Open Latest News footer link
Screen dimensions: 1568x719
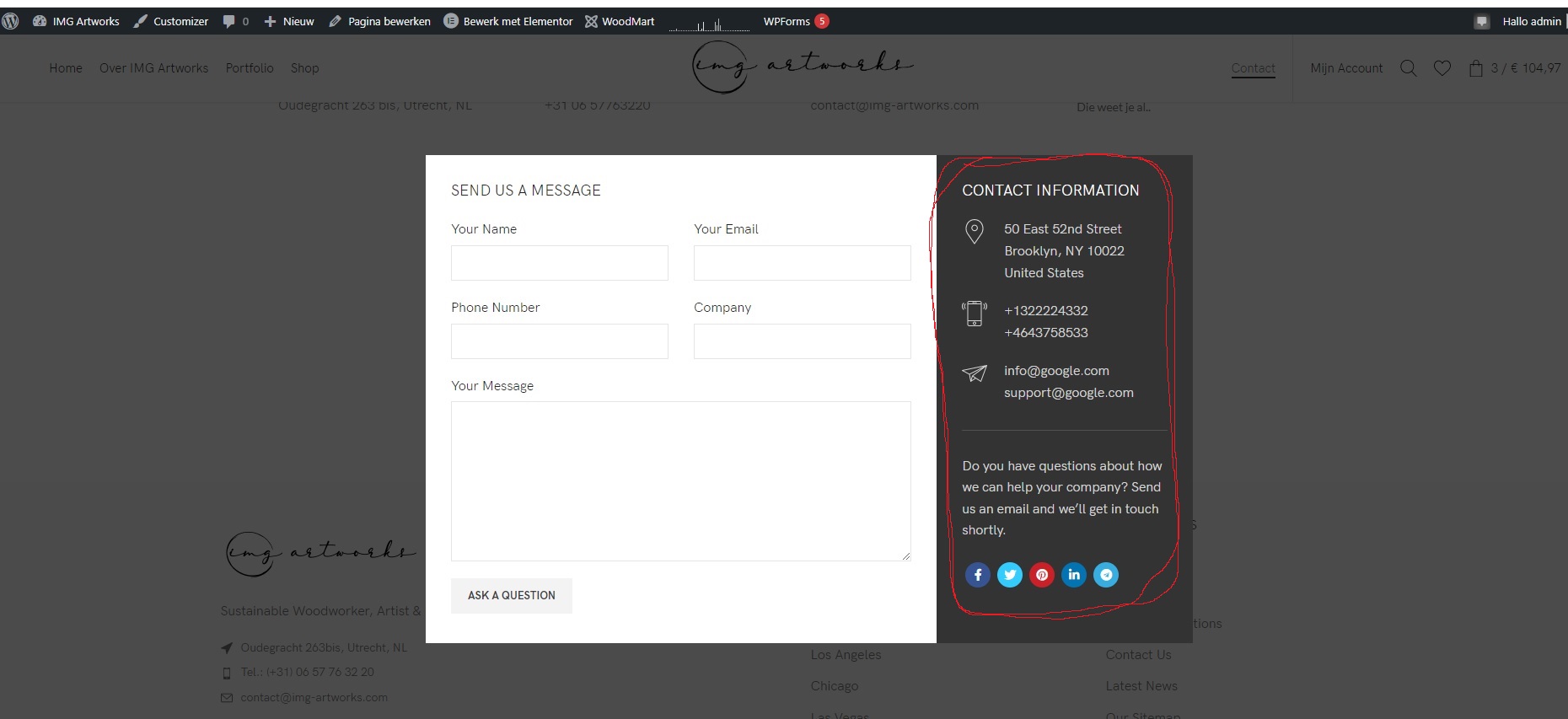pos(1141,686)
